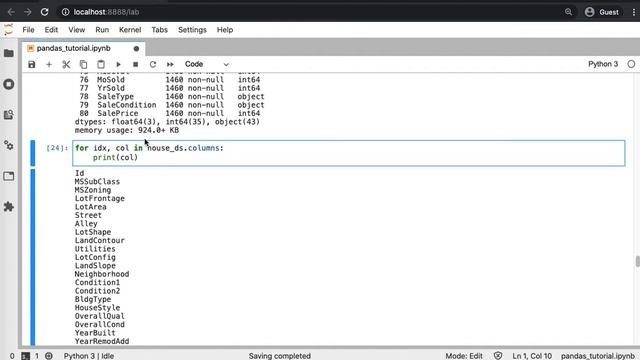The width and height of the screenshot is (640, 360).
Task: Go back in browser history
Action: point(11,12)
